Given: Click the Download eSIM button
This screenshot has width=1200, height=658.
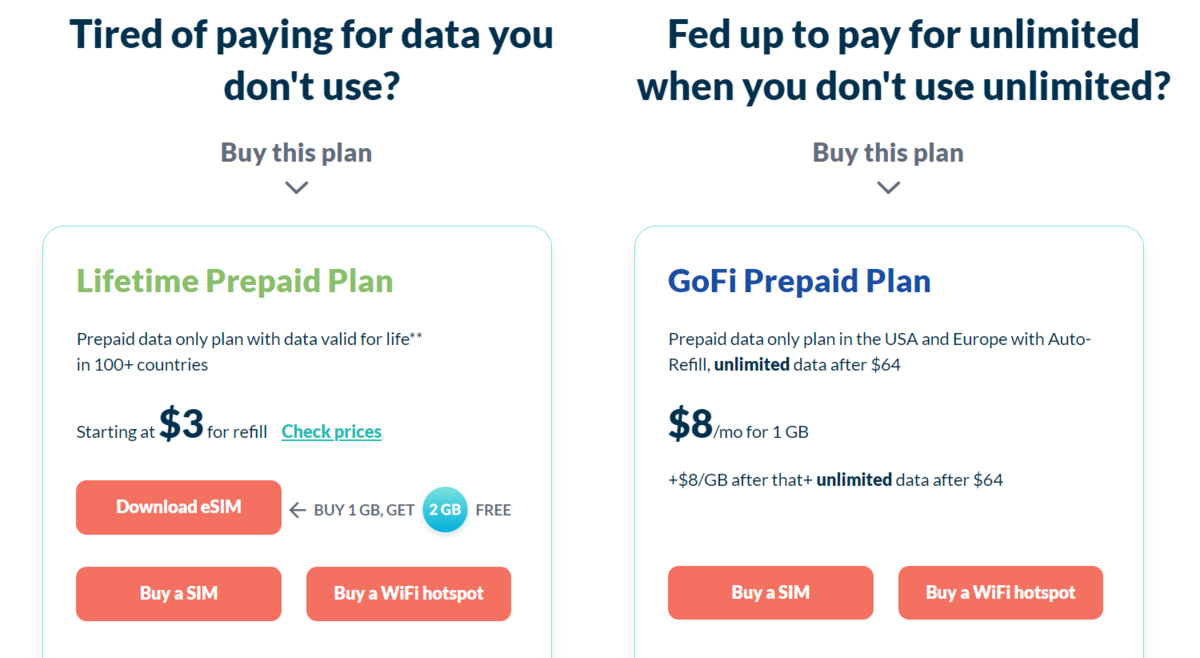Looking at the screenshot, I should point(178,507).
